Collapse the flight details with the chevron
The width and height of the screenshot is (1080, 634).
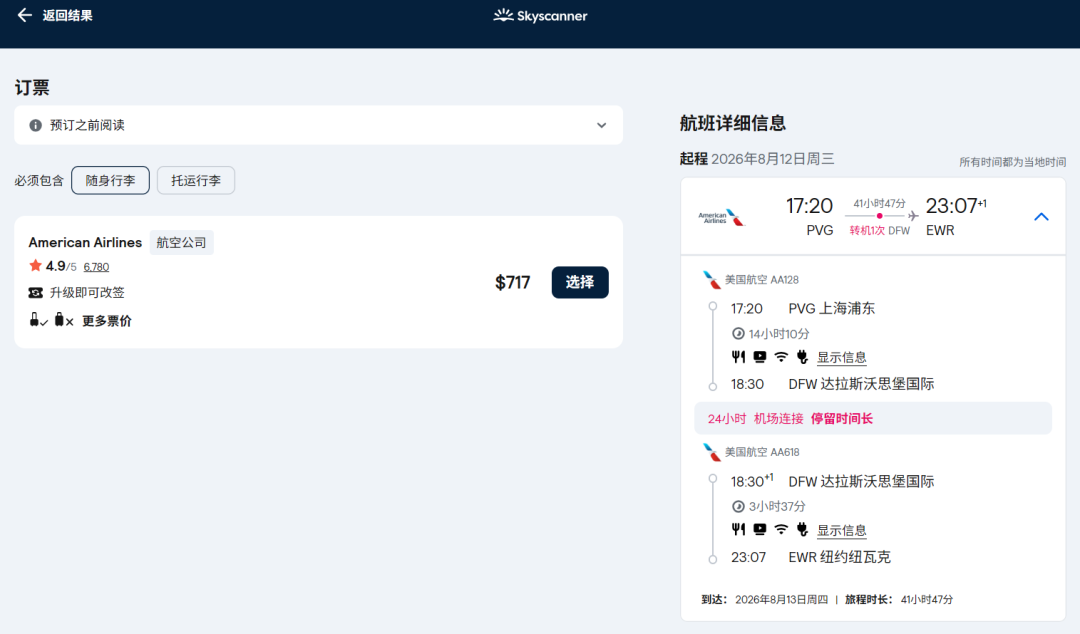(x=1041, y=217)
